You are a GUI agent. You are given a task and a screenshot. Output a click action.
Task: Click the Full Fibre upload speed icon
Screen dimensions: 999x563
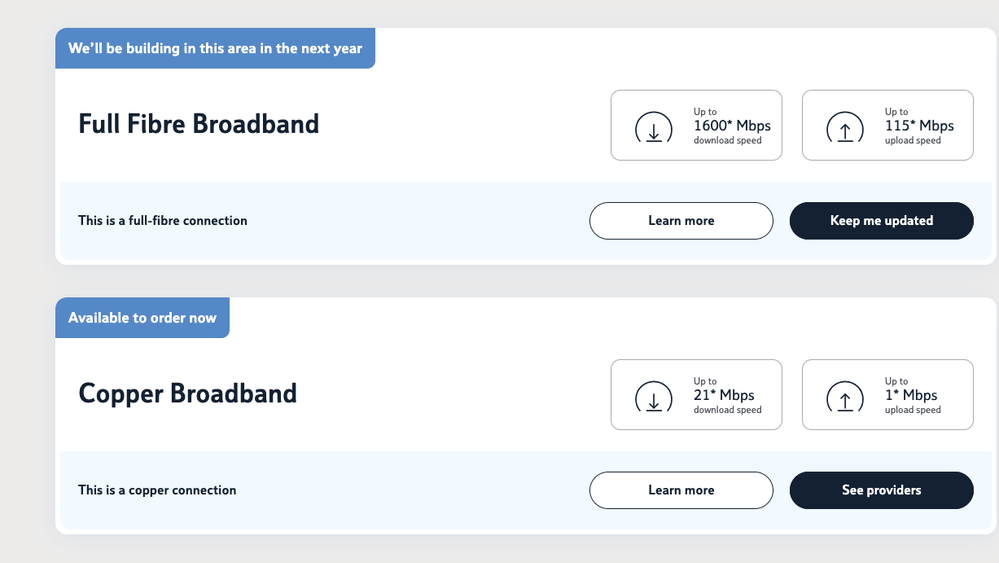(844, 130)
